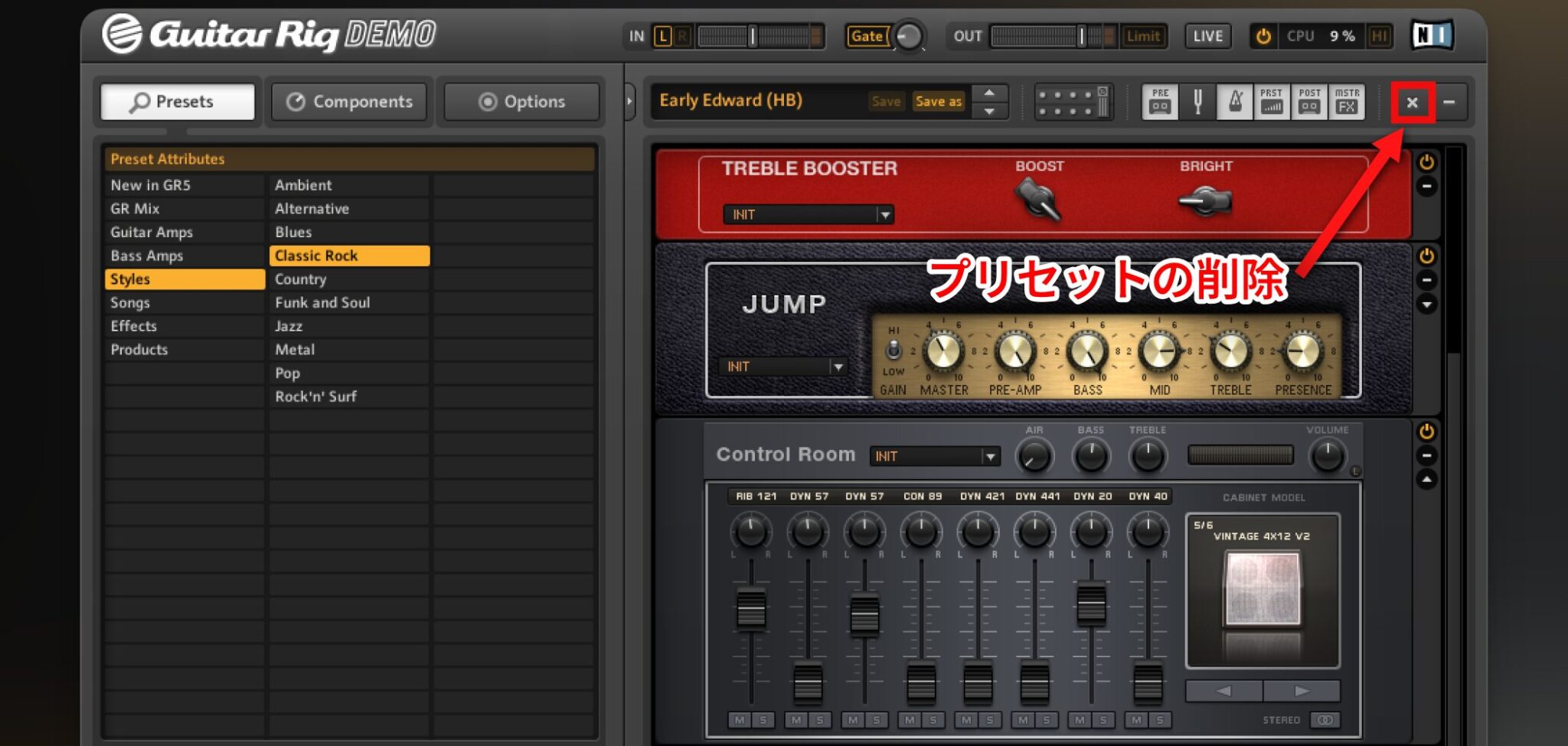Activate the Metronome
1568x746 pixels.
(x=1235, y=102)
